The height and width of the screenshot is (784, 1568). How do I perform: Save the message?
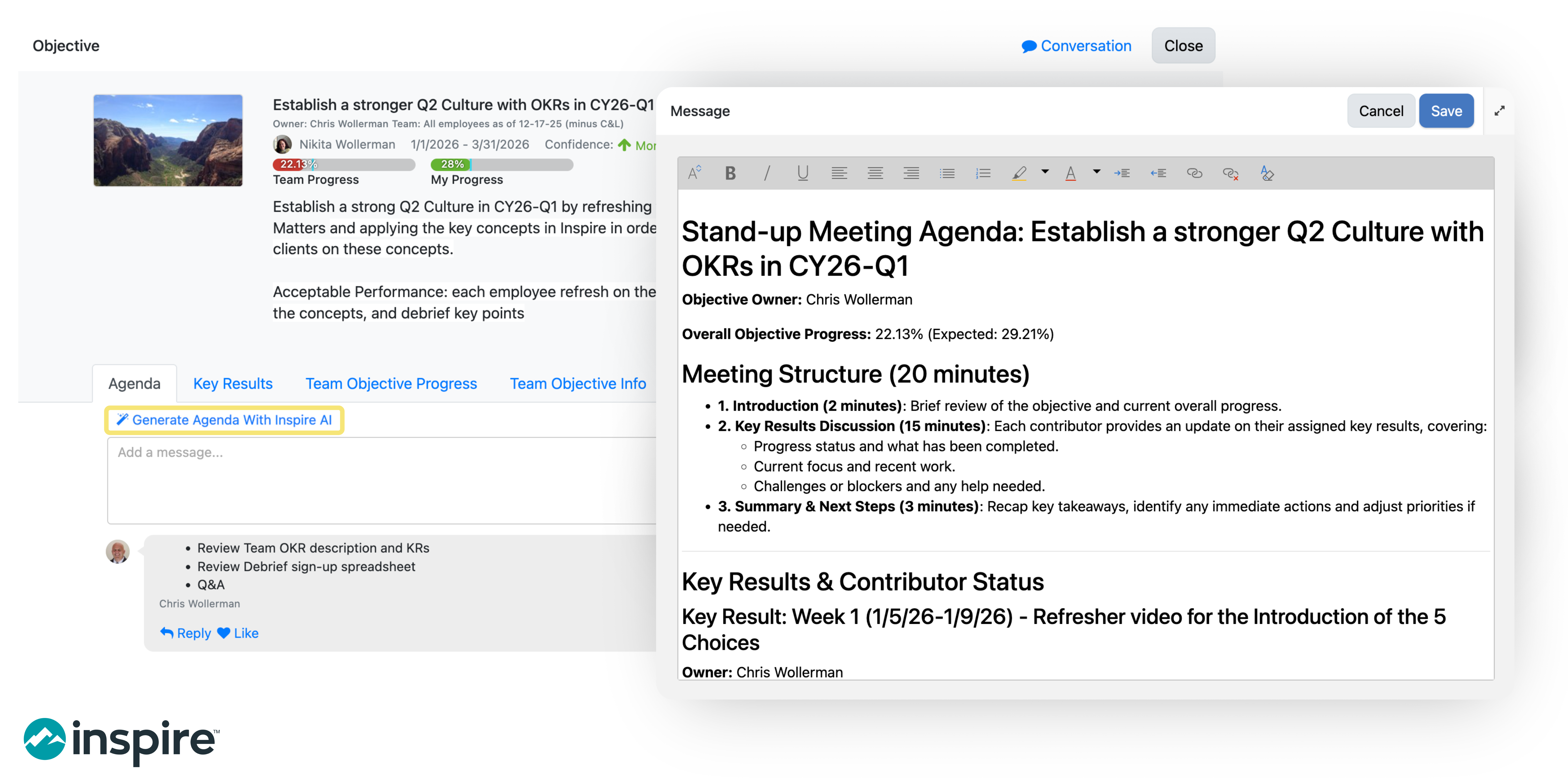[1446, 111]
